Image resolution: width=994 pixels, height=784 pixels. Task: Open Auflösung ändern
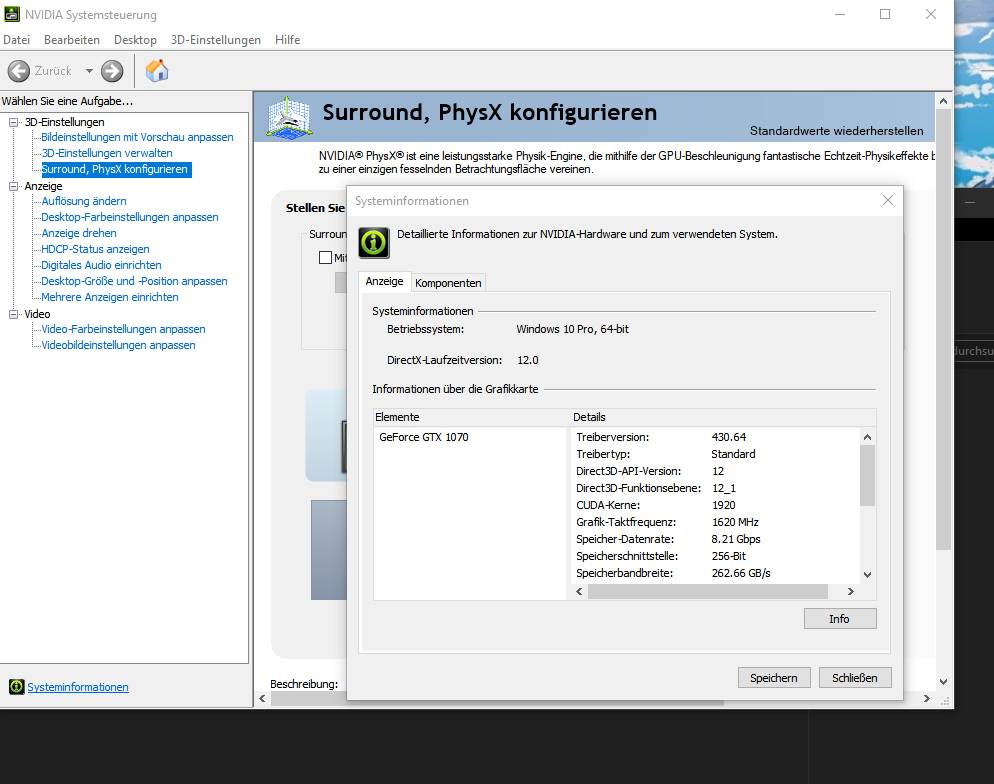[84, 201]
